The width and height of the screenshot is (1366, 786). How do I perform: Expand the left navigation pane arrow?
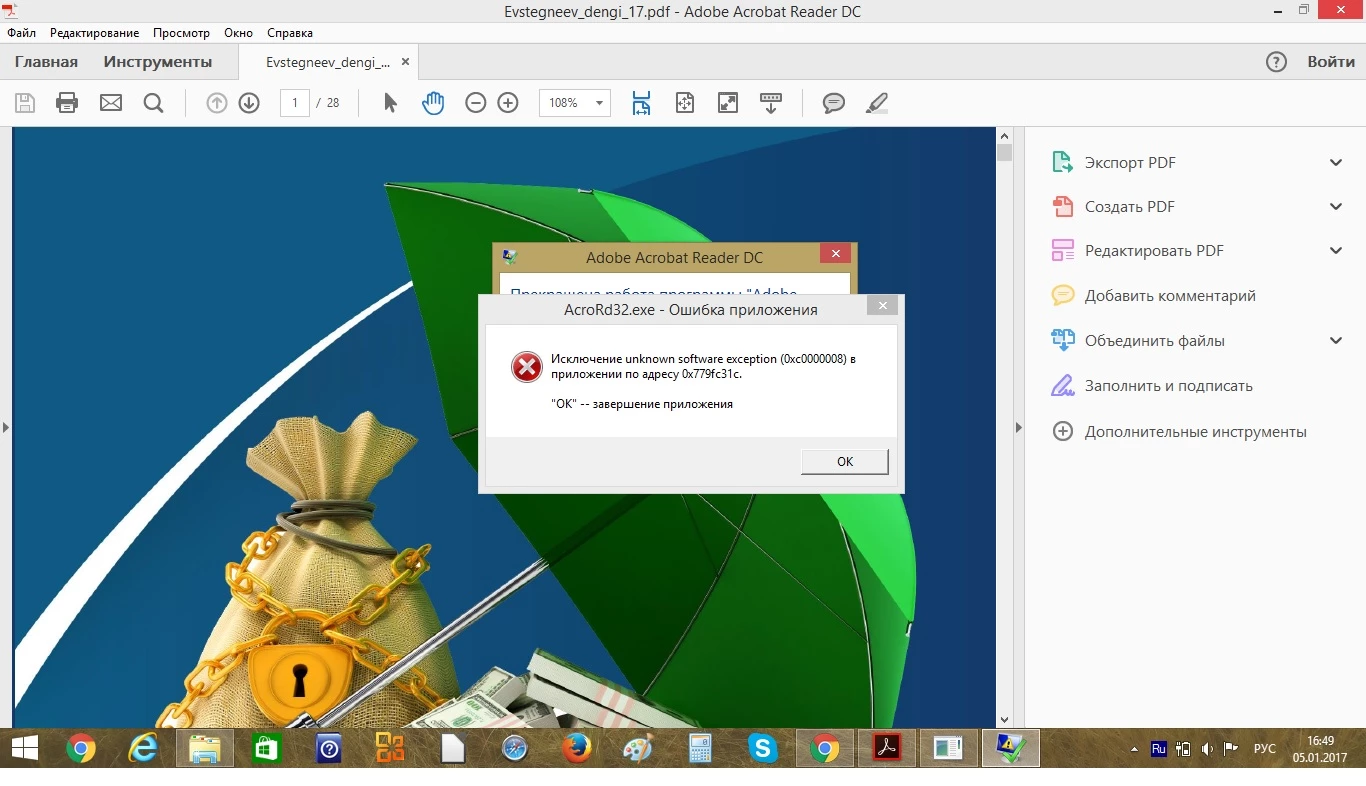pos(6,428)
